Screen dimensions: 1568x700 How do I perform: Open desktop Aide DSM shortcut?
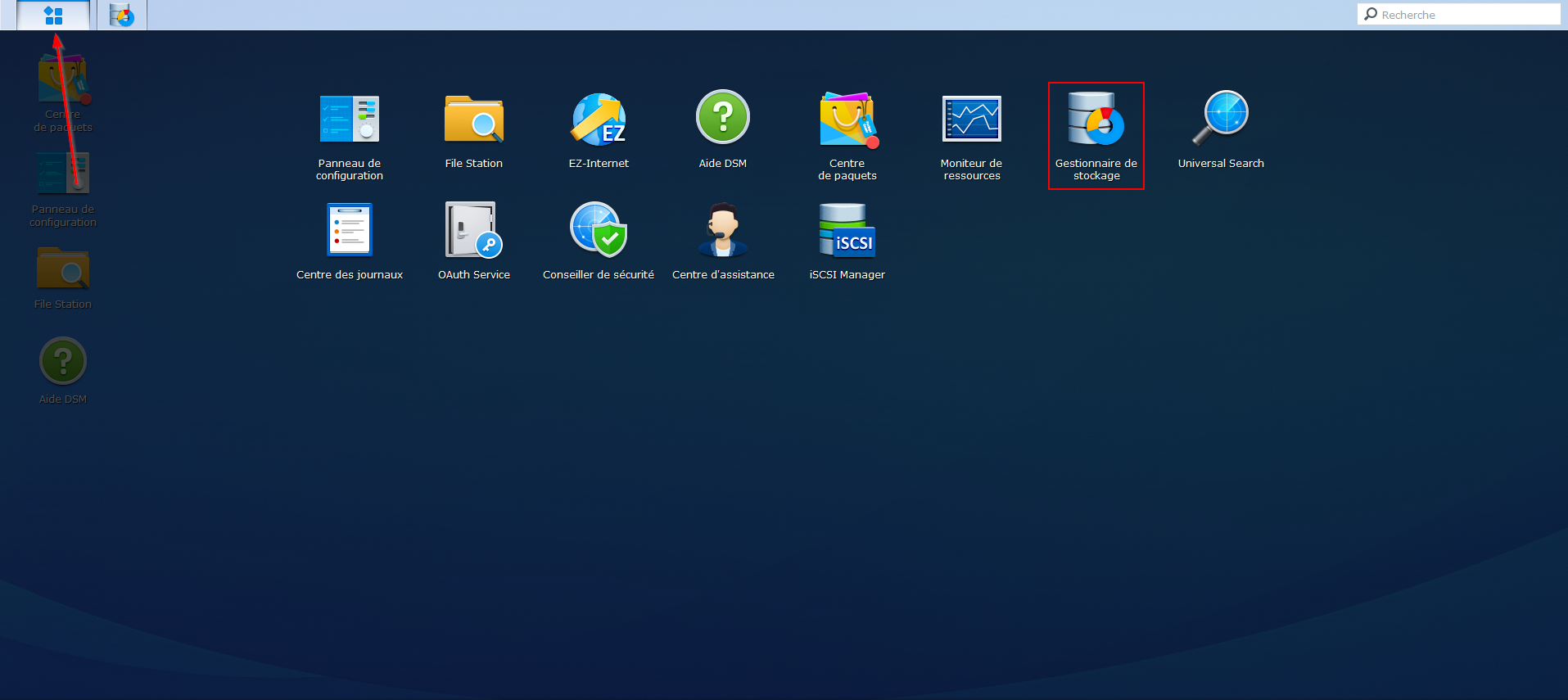pyautogui.click(x=63, y=371)
